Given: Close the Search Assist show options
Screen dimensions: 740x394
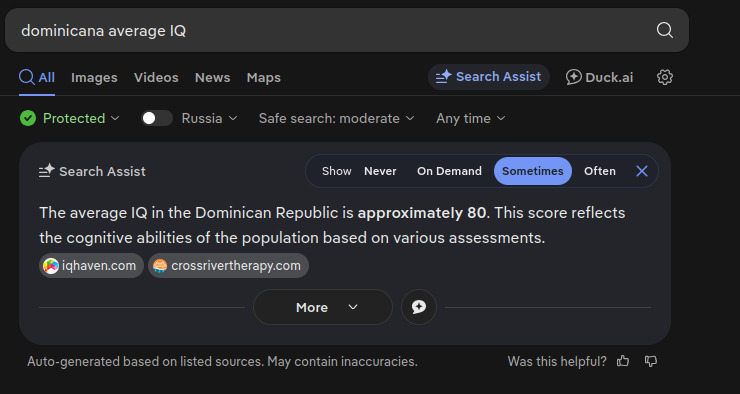Looking at the screenshot, I should point(642,171).
